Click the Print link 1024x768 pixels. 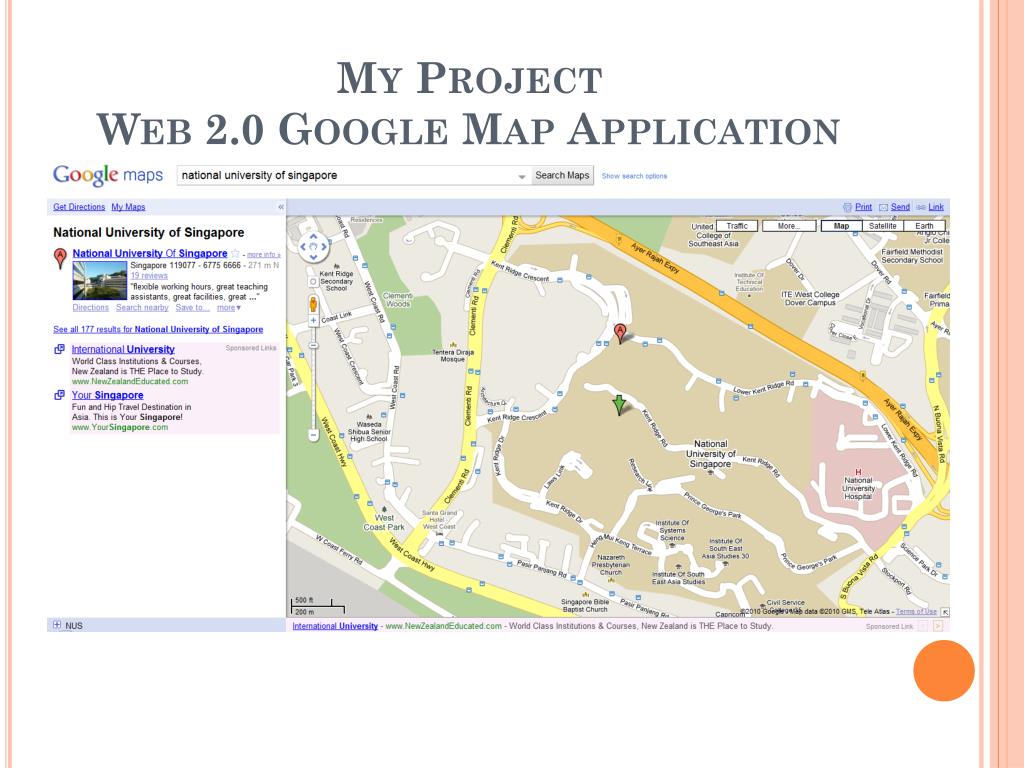[863, 207]
